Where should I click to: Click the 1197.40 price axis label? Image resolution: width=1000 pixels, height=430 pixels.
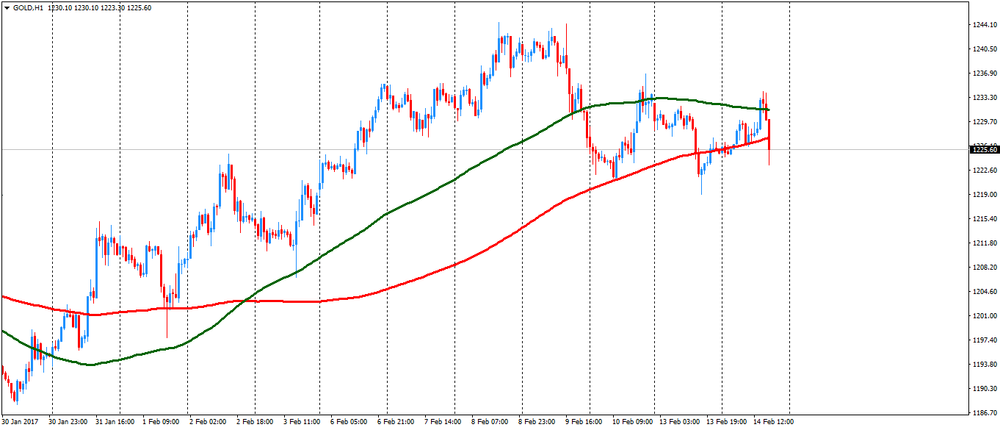[x=985, y=341]
